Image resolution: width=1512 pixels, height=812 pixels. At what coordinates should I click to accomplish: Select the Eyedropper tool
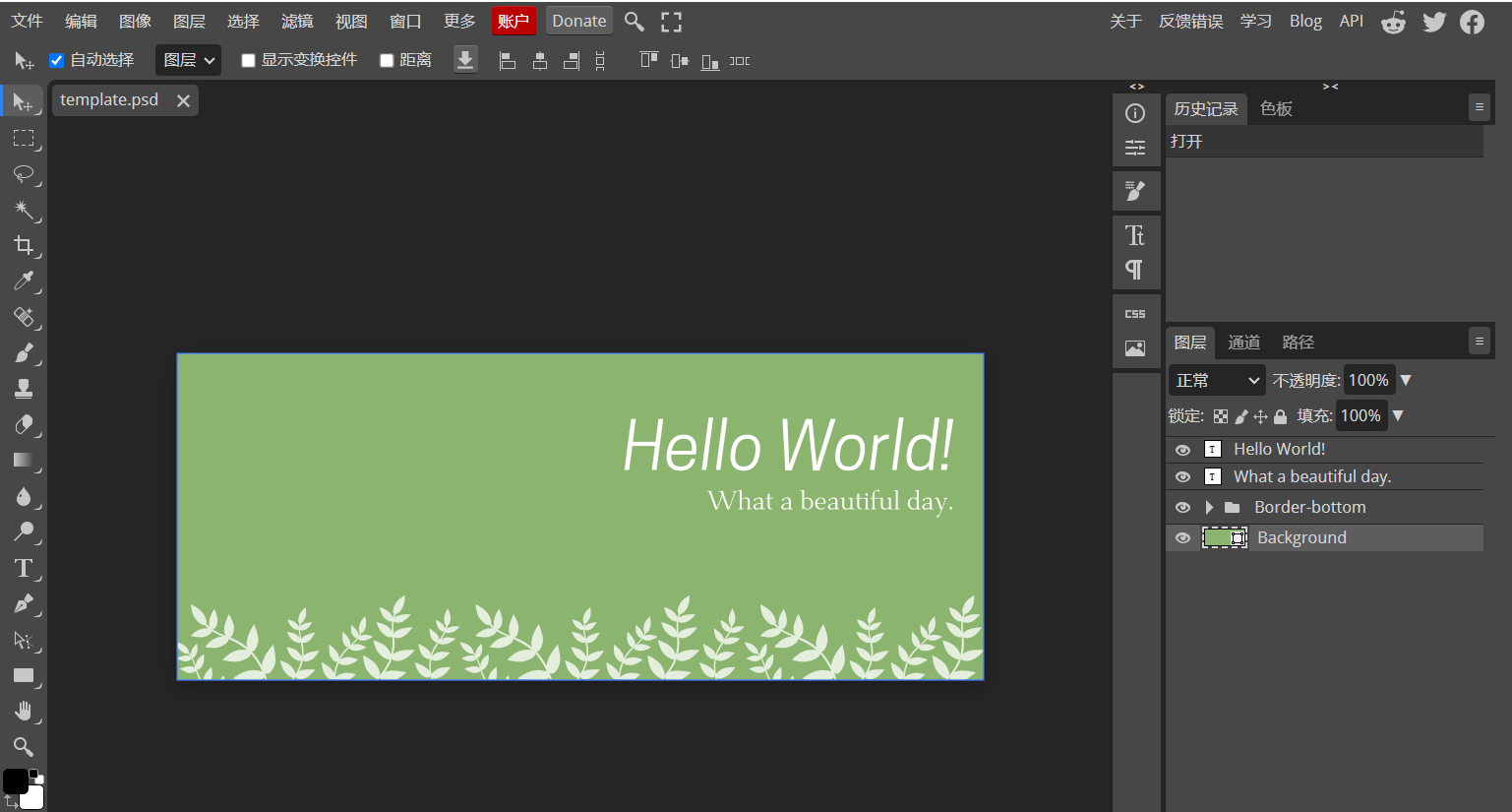(24, 281)
